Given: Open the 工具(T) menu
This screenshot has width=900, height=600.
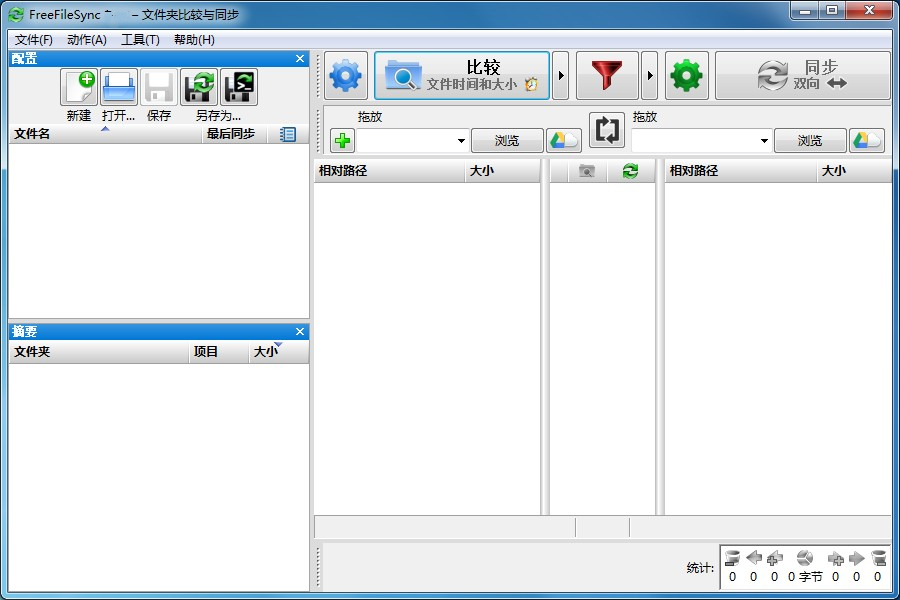Looking at the screenshot, I should (x=140, y=40).
